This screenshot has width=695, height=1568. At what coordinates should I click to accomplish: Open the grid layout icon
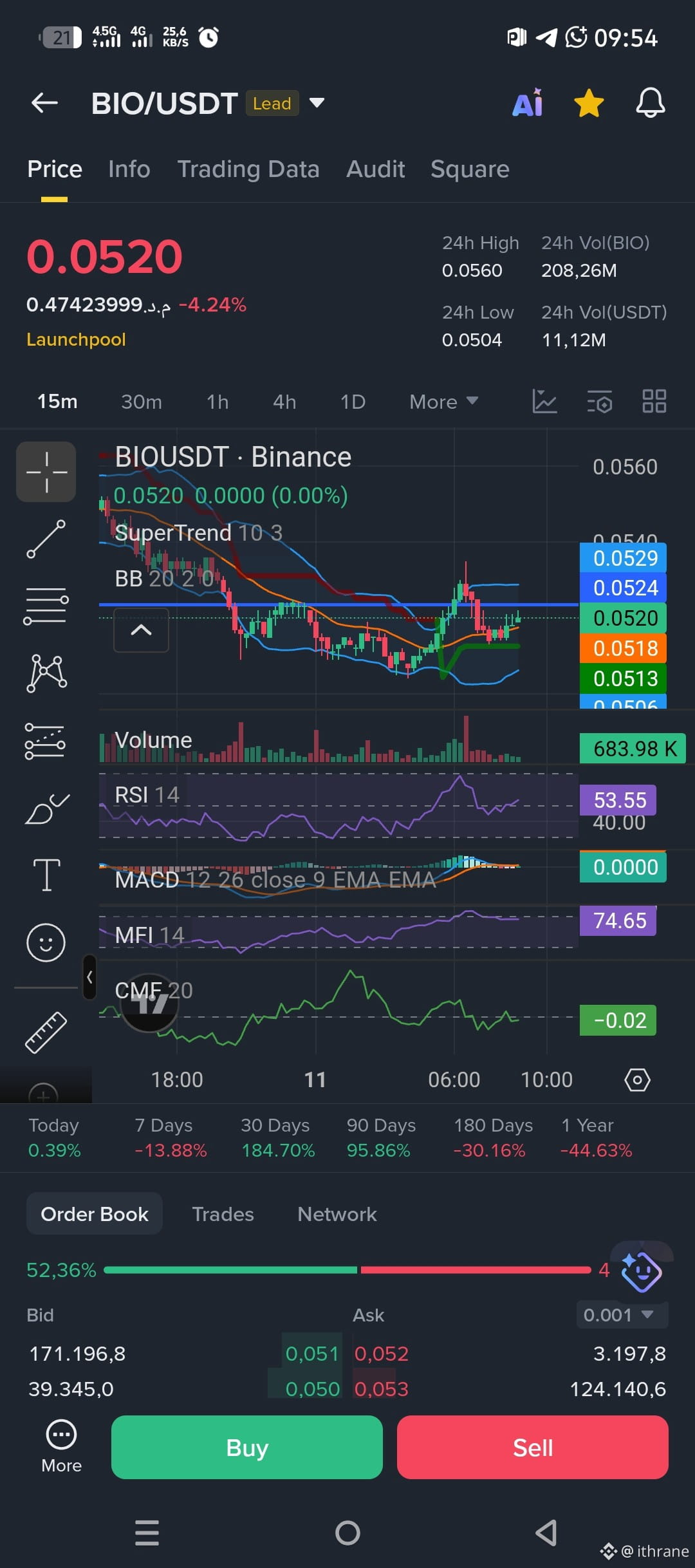pos(654,401)
